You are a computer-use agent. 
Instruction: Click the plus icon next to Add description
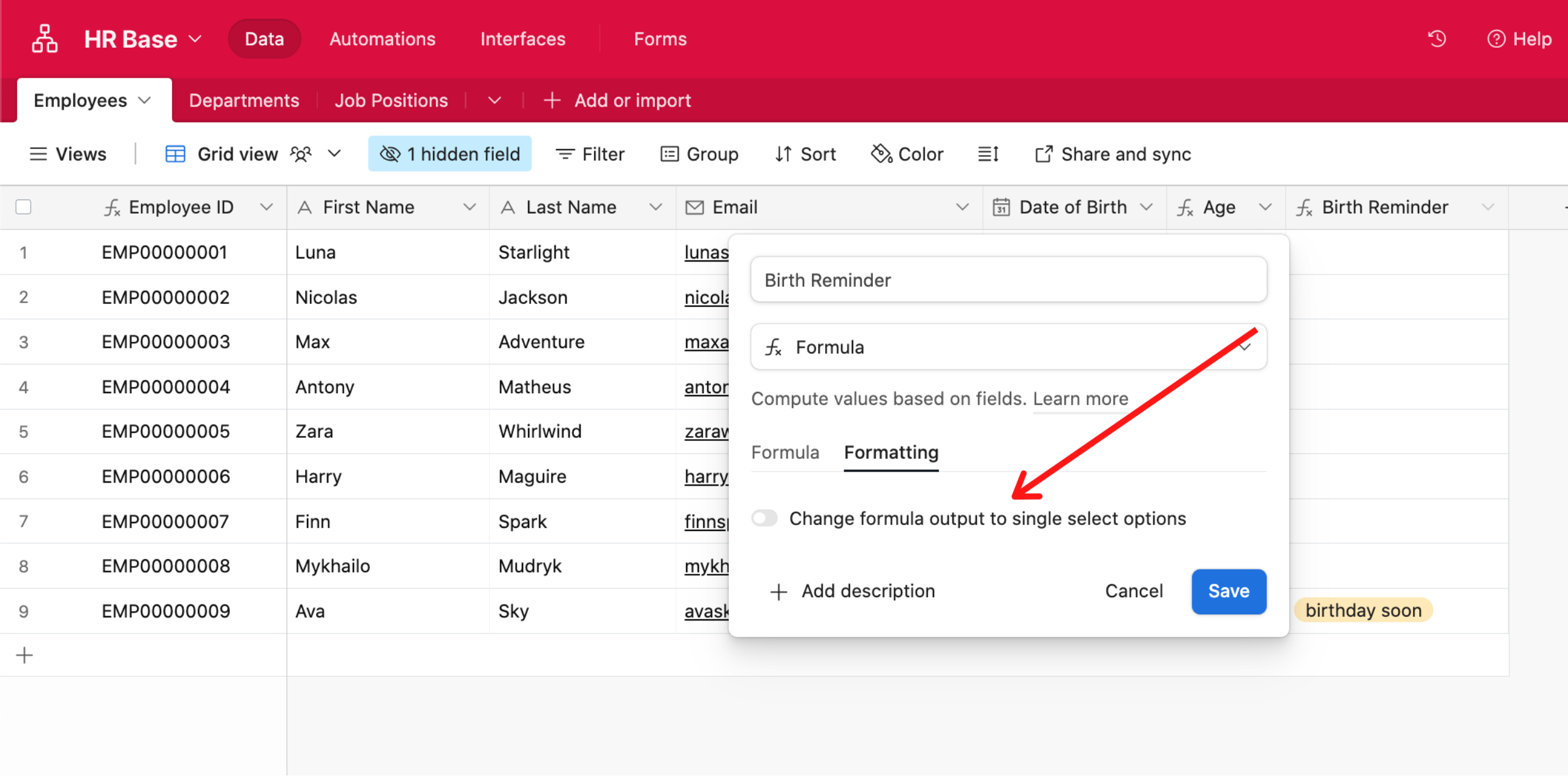778,592
